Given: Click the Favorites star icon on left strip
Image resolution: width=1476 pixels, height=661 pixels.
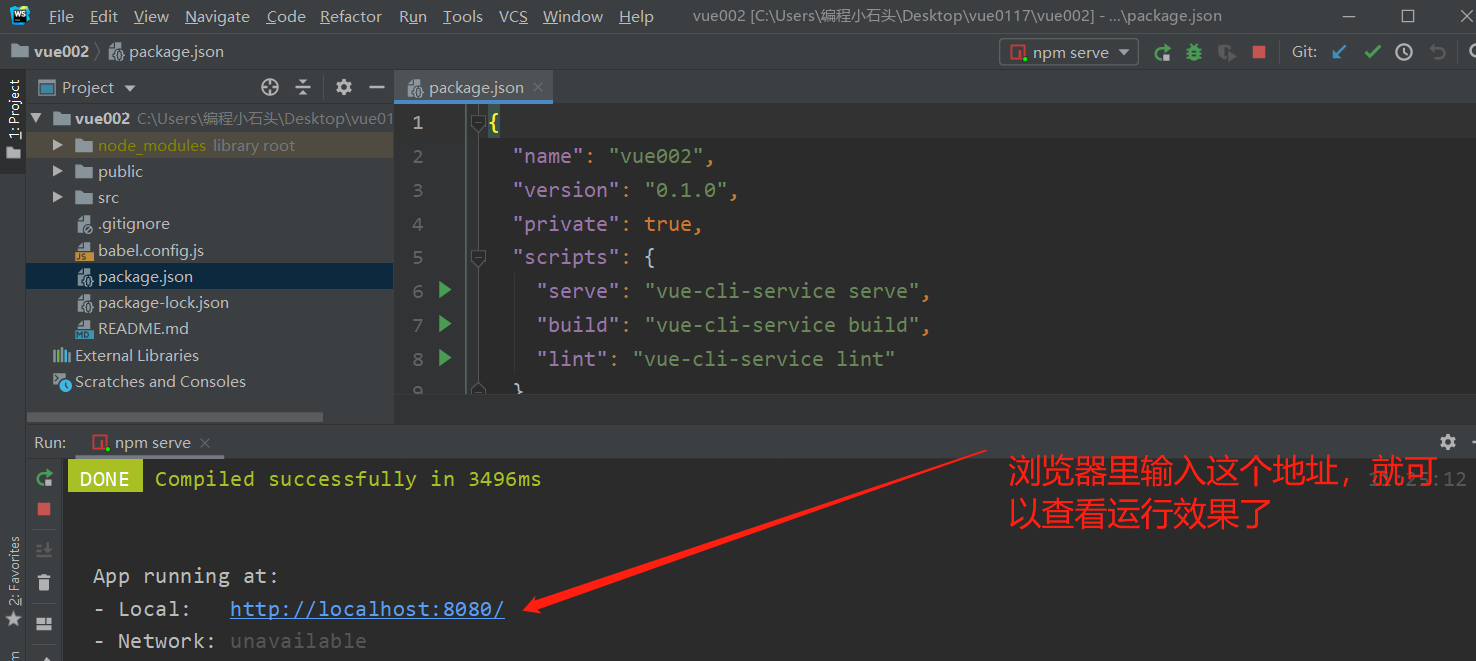Looking at the screenshot, I should click(x=13, y=620).
